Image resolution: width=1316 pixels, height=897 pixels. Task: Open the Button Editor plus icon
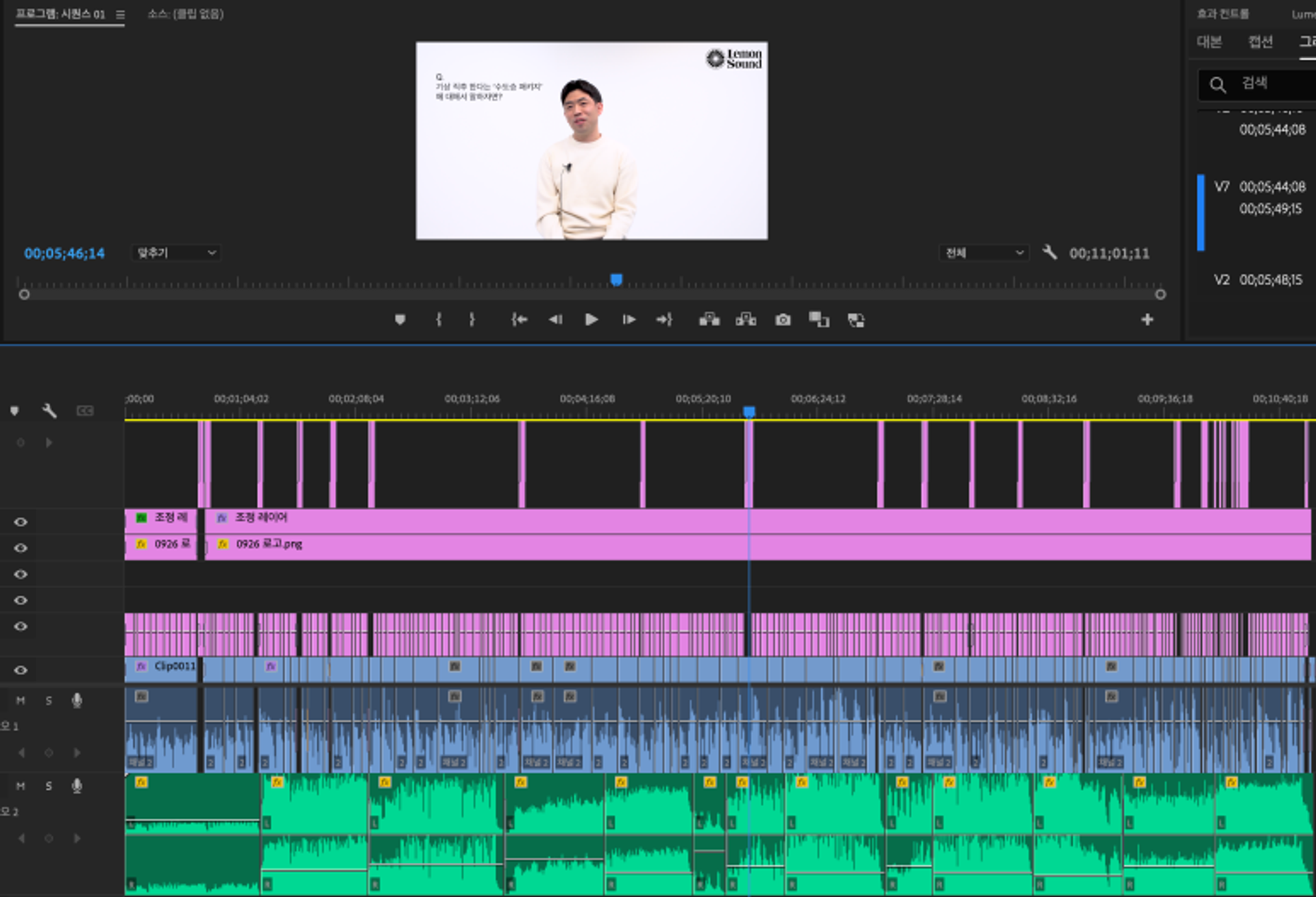pos(1147,319)
